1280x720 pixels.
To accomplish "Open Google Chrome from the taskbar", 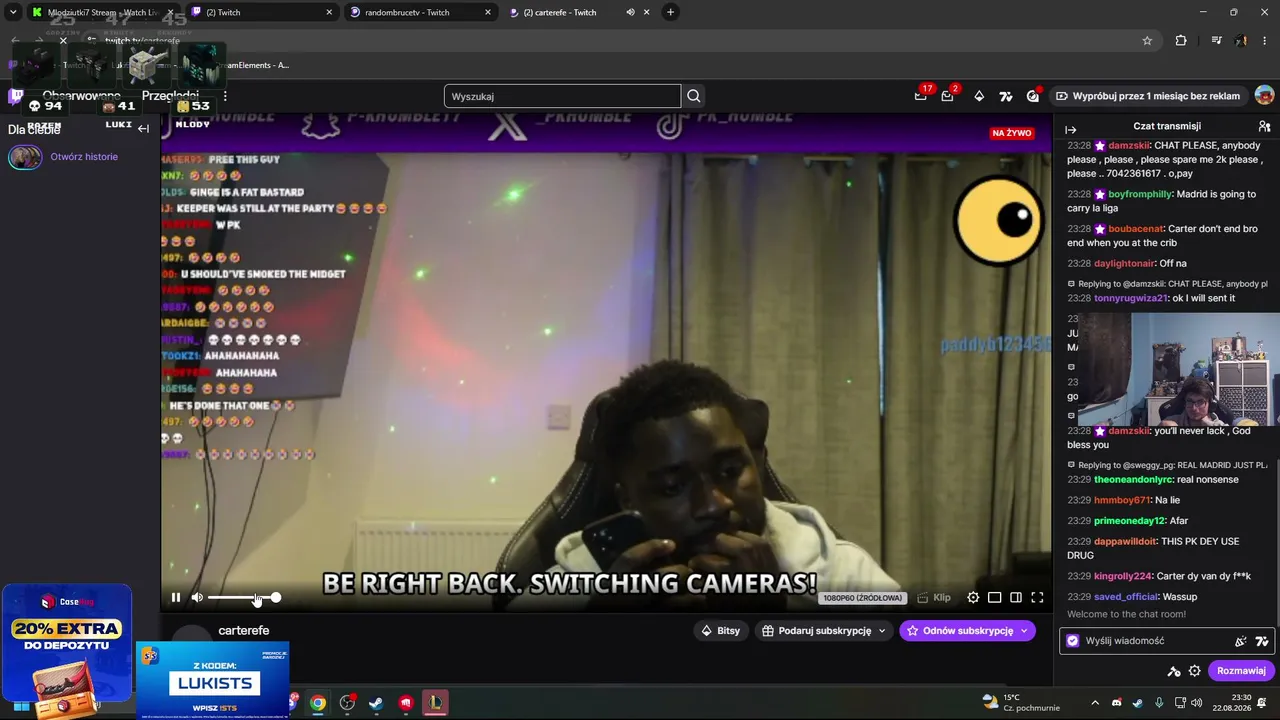I will tap(317, 703).
